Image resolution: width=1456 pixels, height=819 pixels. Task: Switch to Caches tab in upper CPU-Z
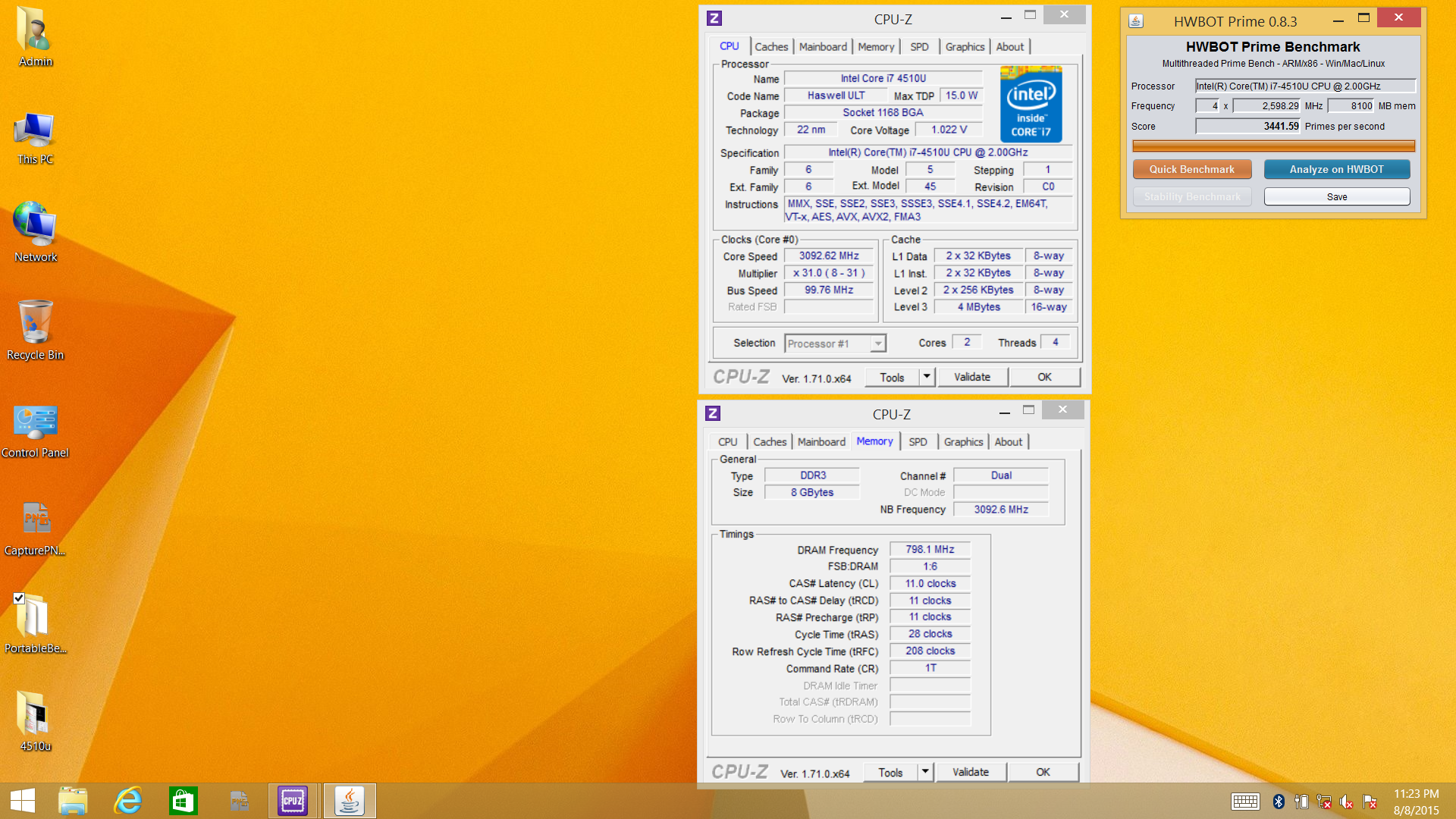771,46
